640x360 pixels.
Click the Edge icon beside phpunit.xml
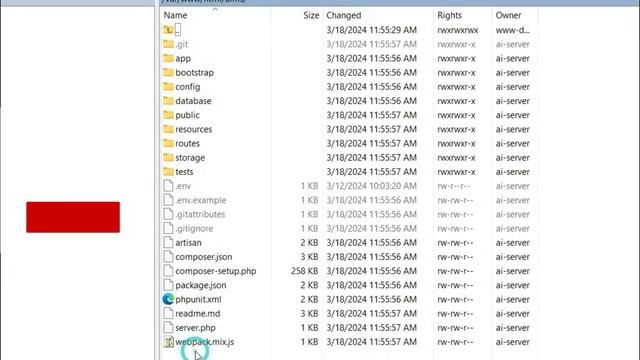[x=168, y=299]
